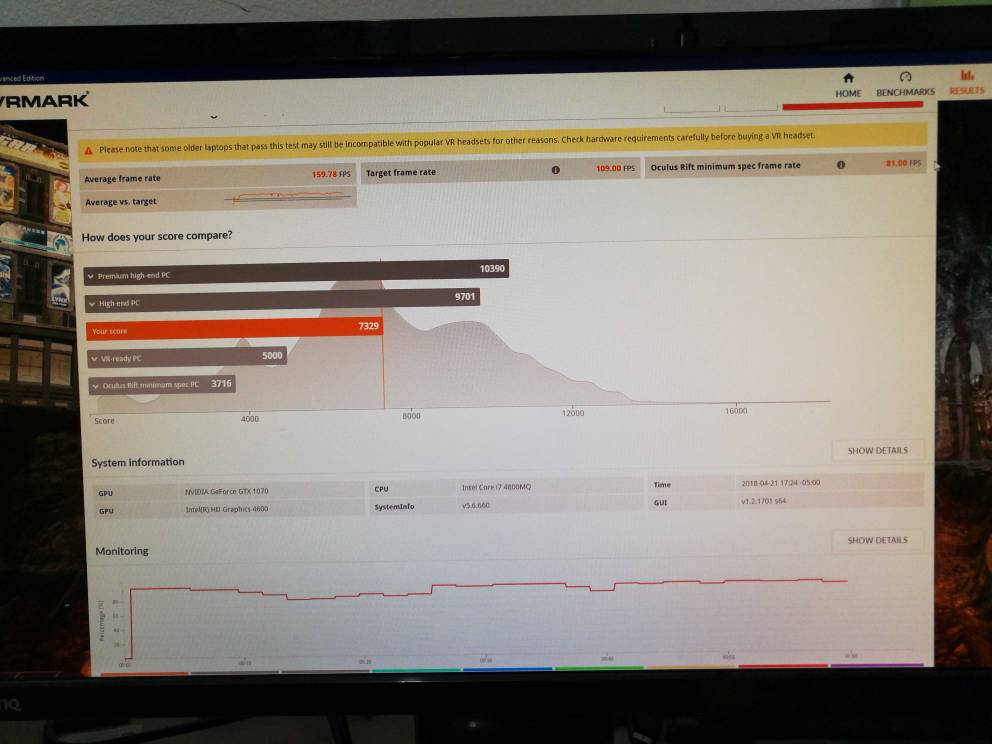Click the Intel(R) HD Graphics 4600 GPU entry
992x744 pixels.
click(226, 509)
